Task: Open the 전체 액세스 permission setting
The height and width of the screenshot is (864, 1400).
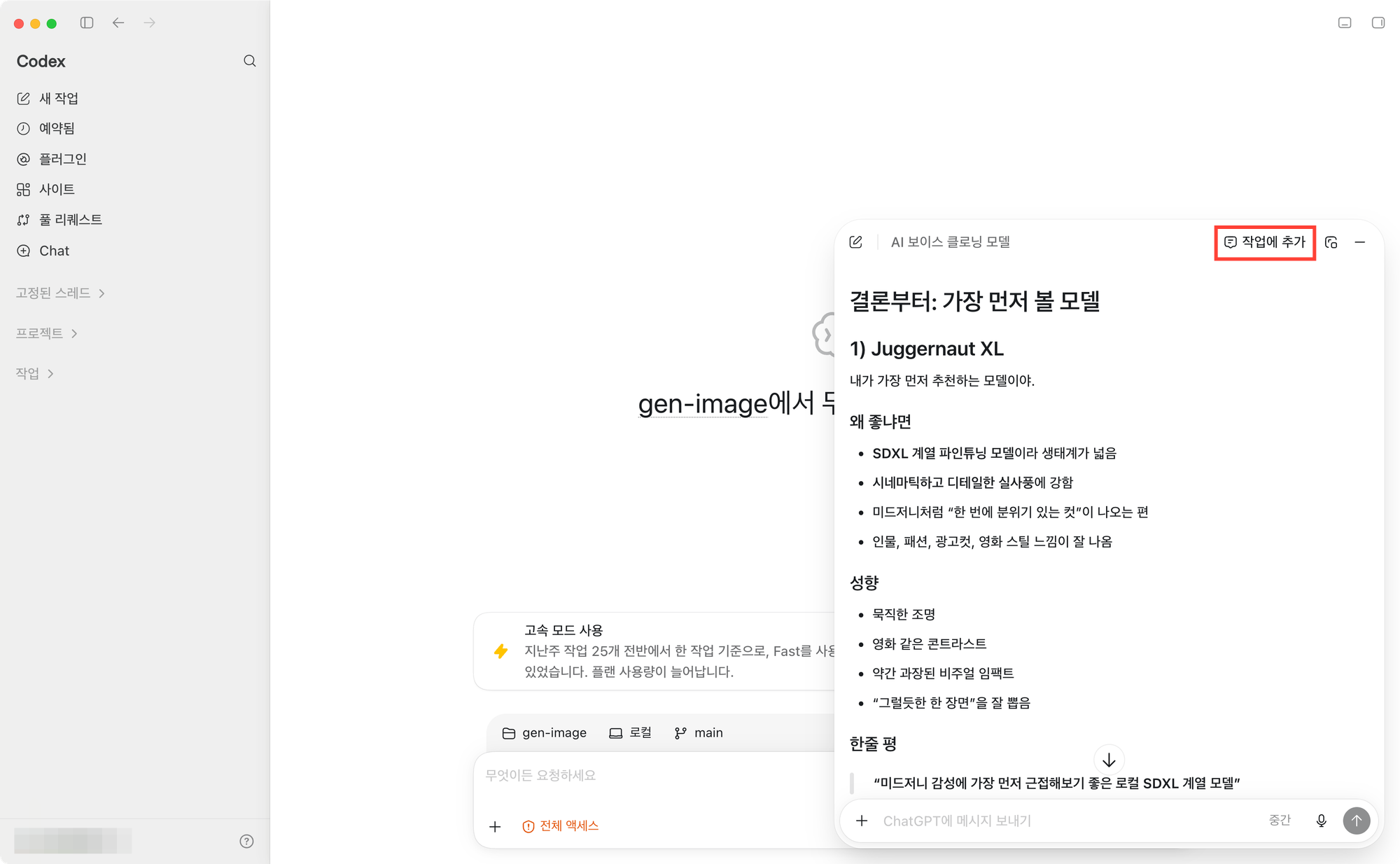Action: [561, 826]
